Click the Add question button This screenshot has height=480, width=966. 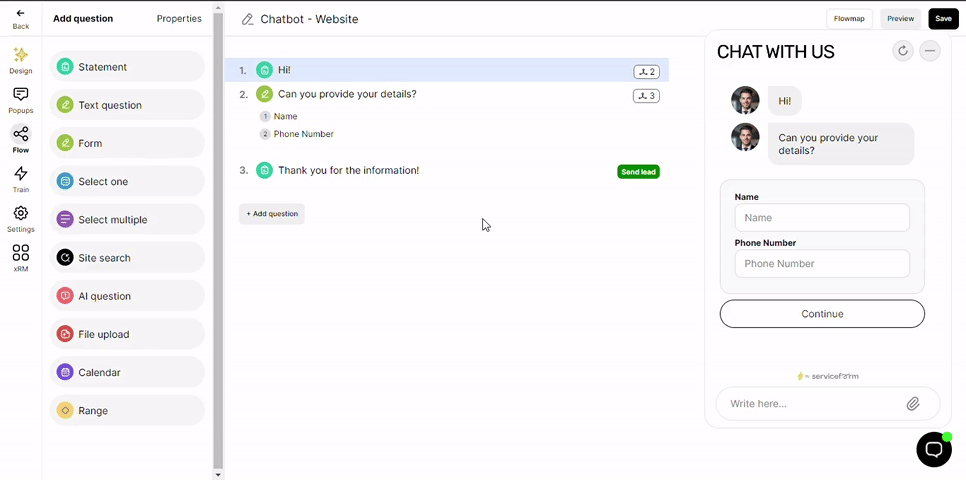[272, 213]
